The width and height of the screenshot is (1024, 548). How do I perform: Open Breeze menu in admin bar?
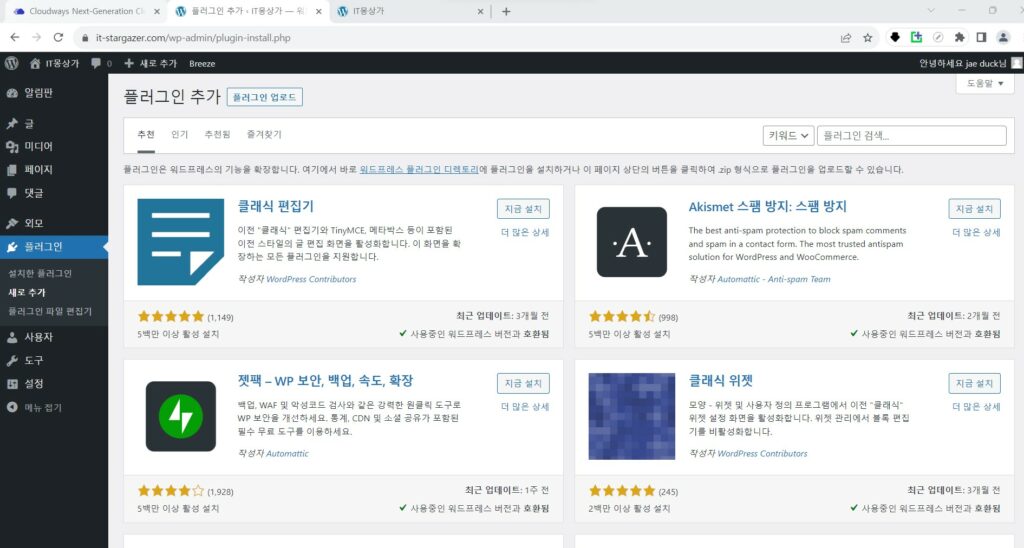[202, 63]
